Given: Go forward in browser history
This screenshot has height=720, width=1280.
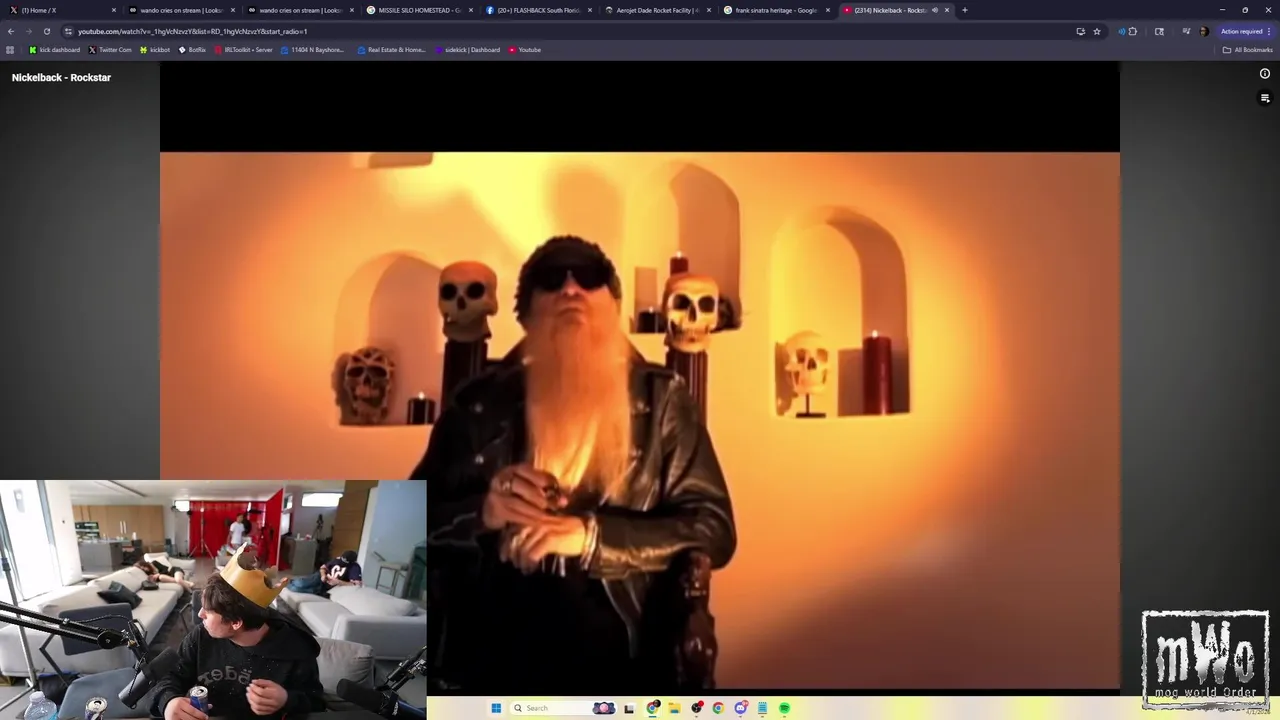Looking at the screenshot, I should click(28, 31).
